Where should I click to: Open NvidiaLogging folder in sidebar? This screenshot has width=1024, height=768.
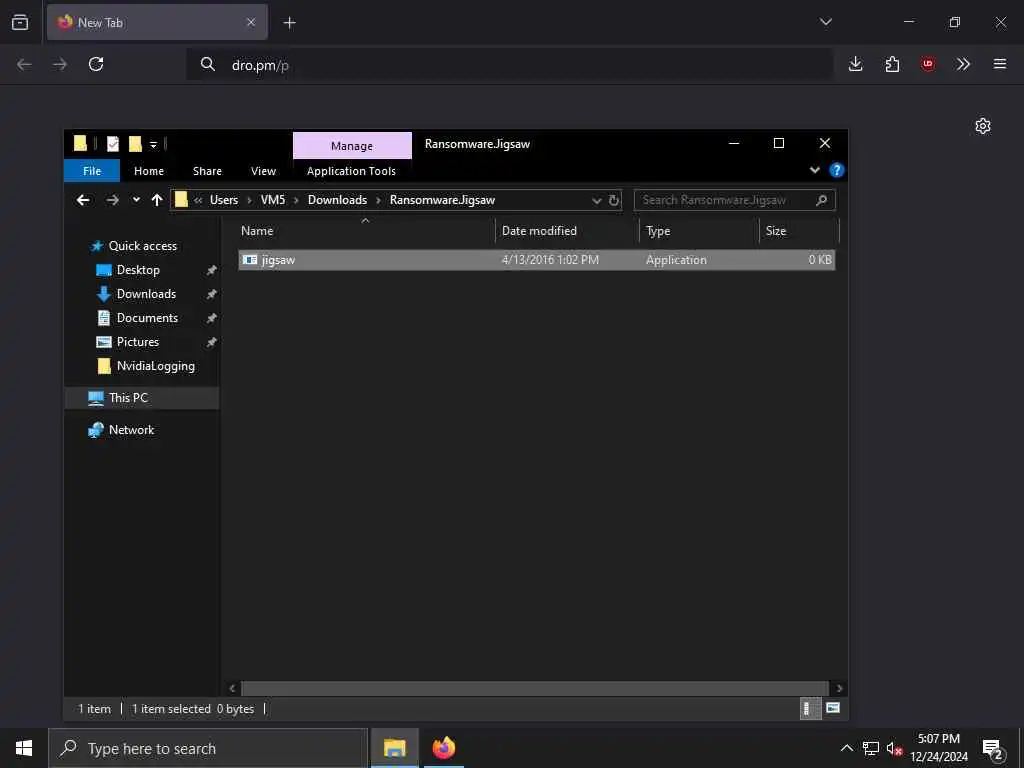[155, 366]
